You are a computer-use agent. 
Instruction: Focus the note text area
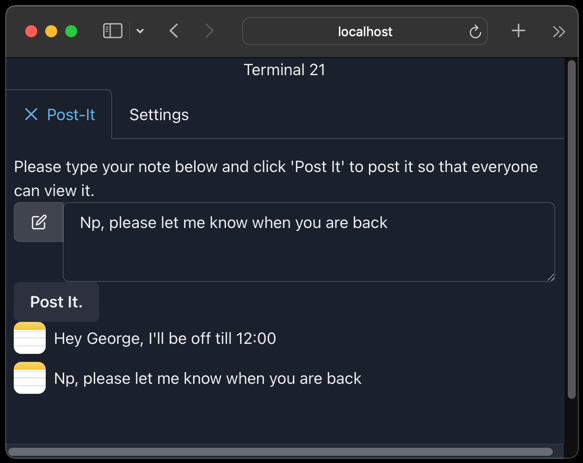click(x=309, y=242)
